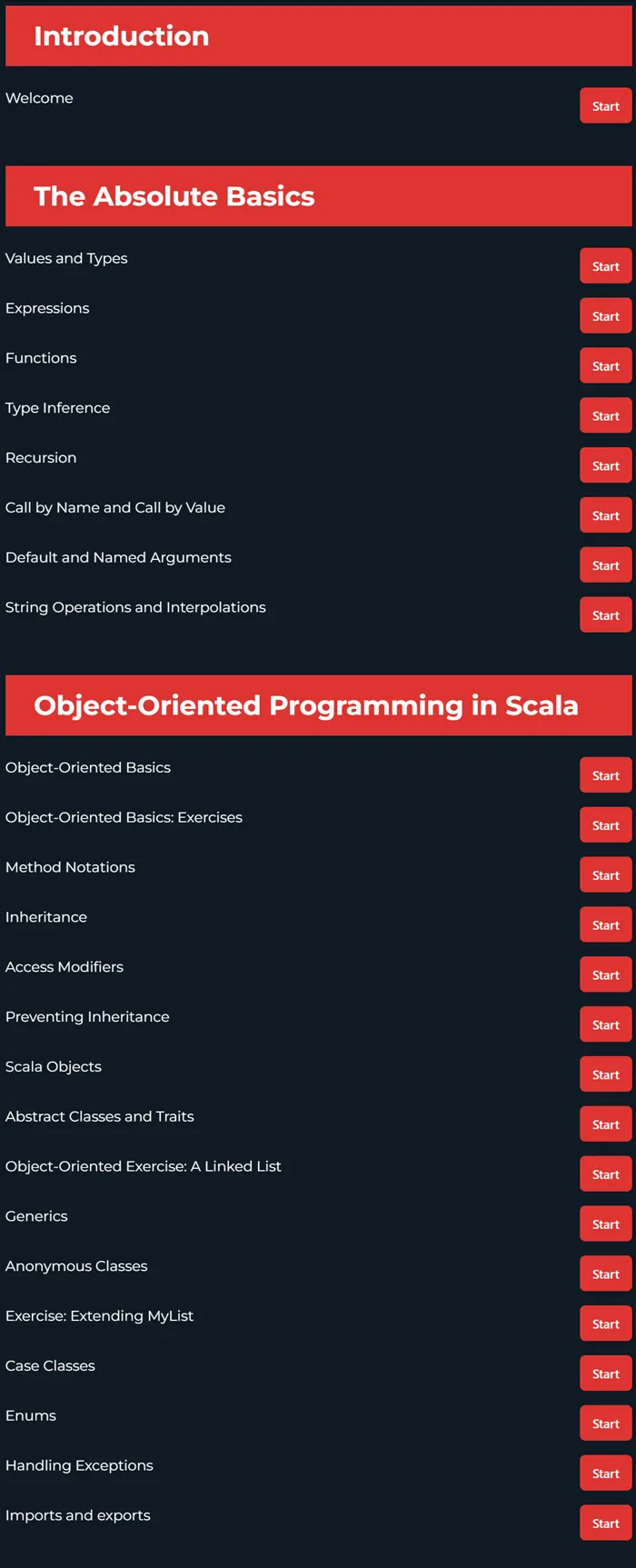Start the Welcome lesson
The height and width of the screenshot is (1568, 636).
pyautogui.click(x=605, y=106)
